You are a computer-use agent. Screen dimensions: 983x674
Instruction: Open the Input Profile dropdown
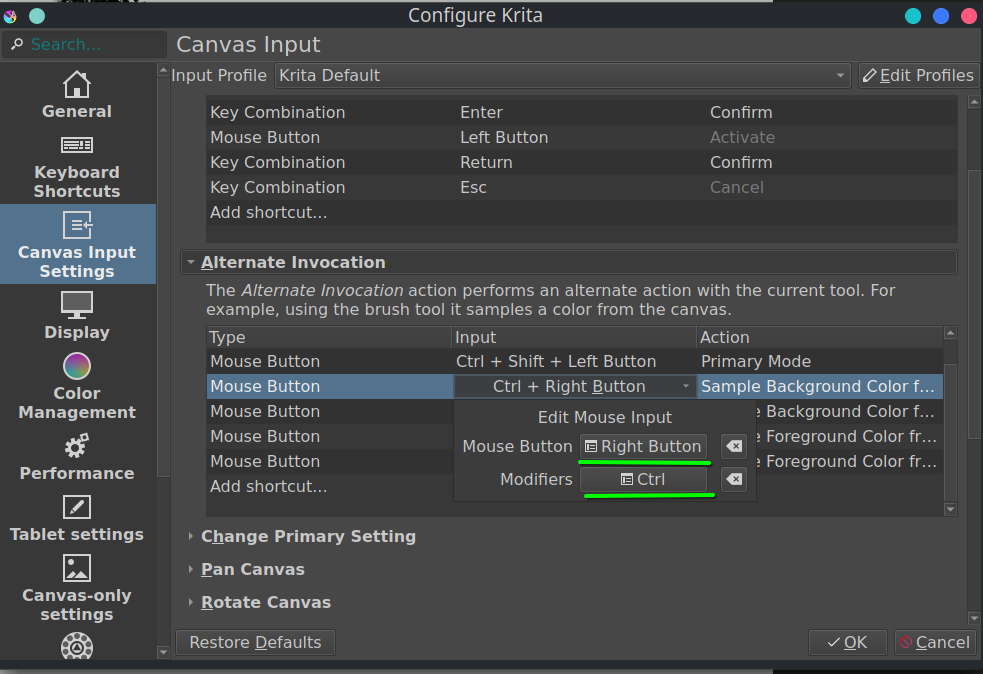563,75
